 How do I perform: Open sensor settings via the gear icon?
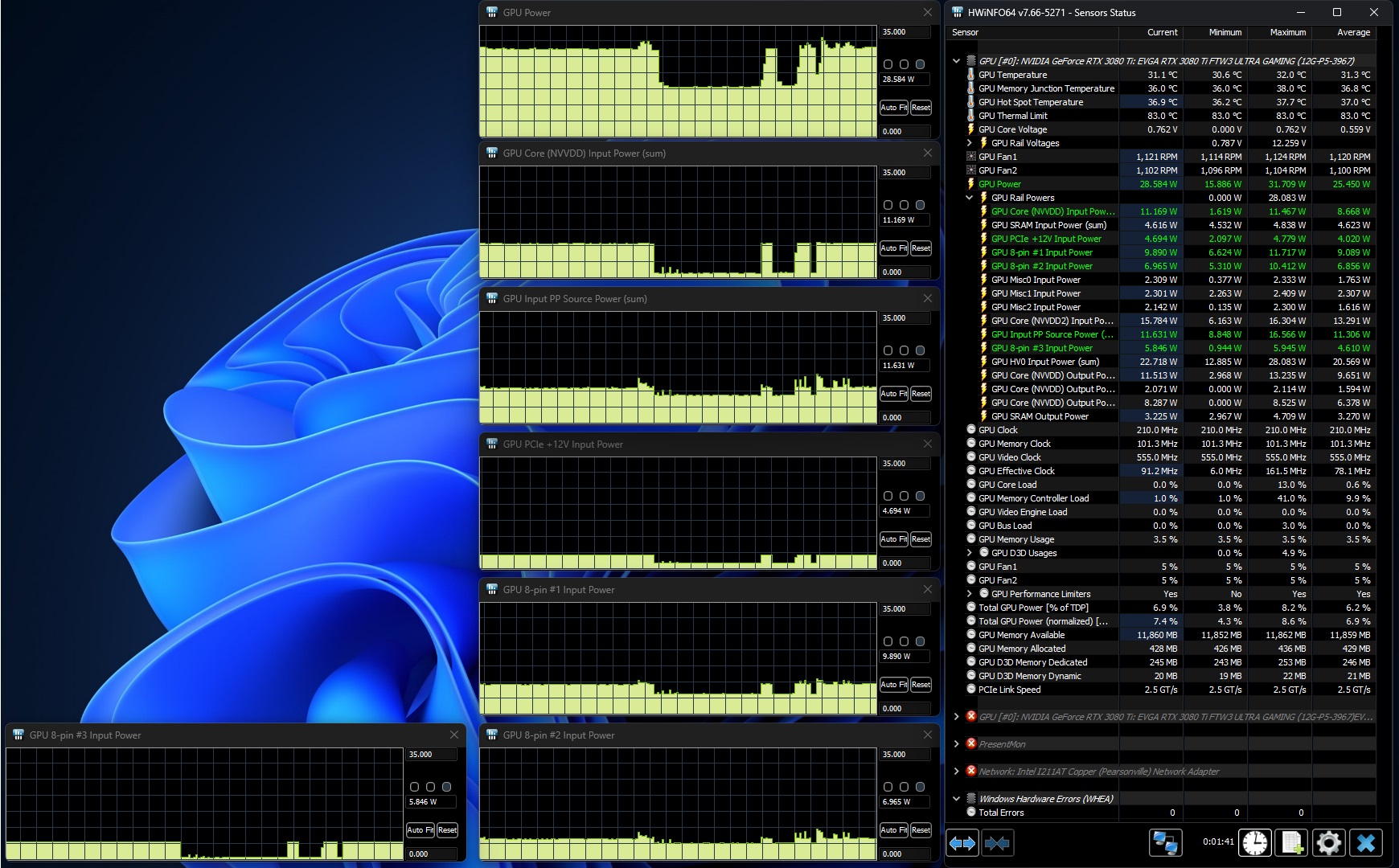click(1328, 842)
